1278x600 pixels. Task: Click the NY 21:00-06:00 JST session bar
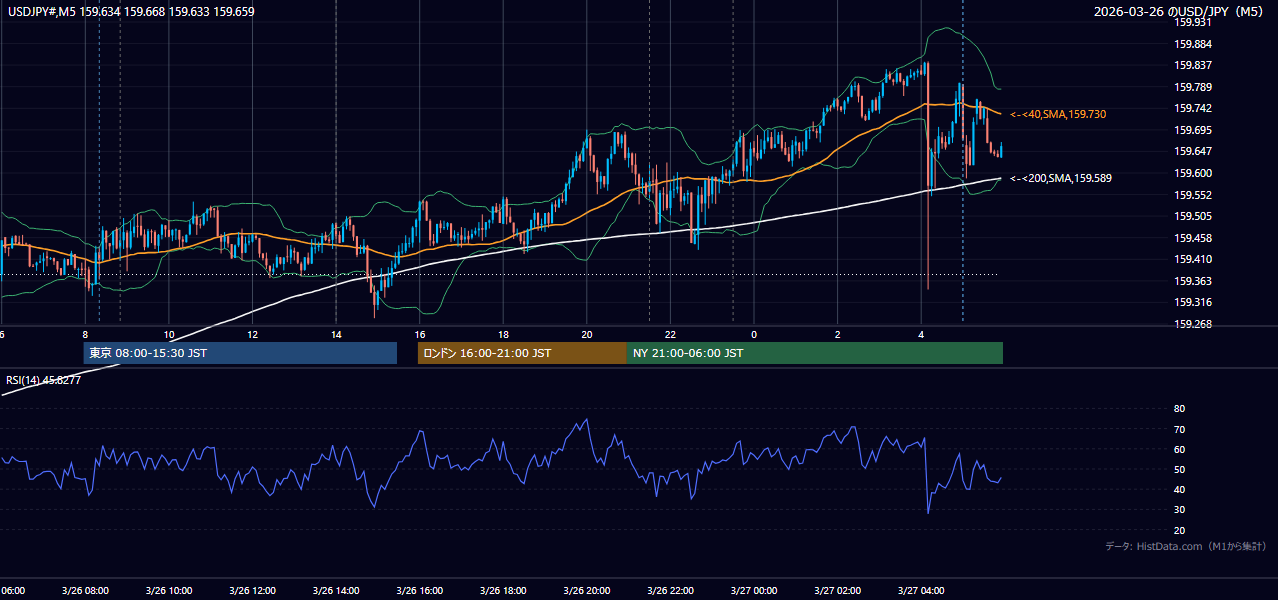[x=815, y=353]
